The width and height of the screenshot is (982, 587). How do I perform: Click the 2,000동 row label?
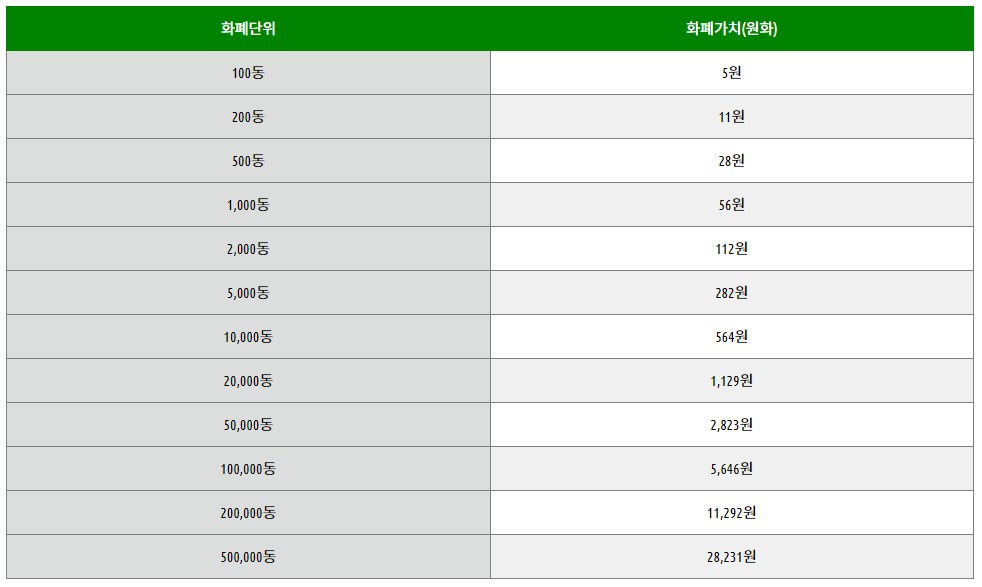pyautogui.click(x=248, y=249)
